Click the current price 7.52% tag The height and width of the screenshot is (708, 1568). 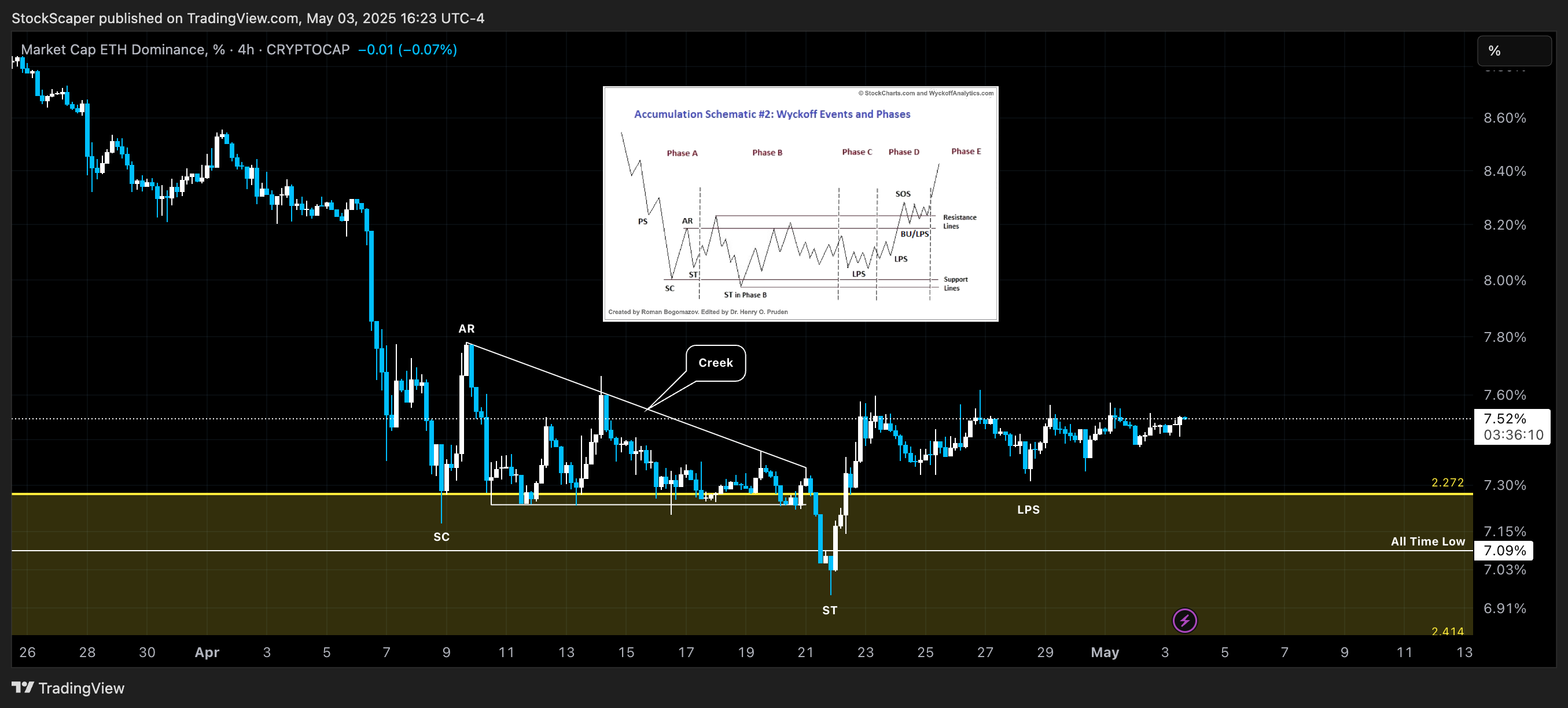(1512, 426)
